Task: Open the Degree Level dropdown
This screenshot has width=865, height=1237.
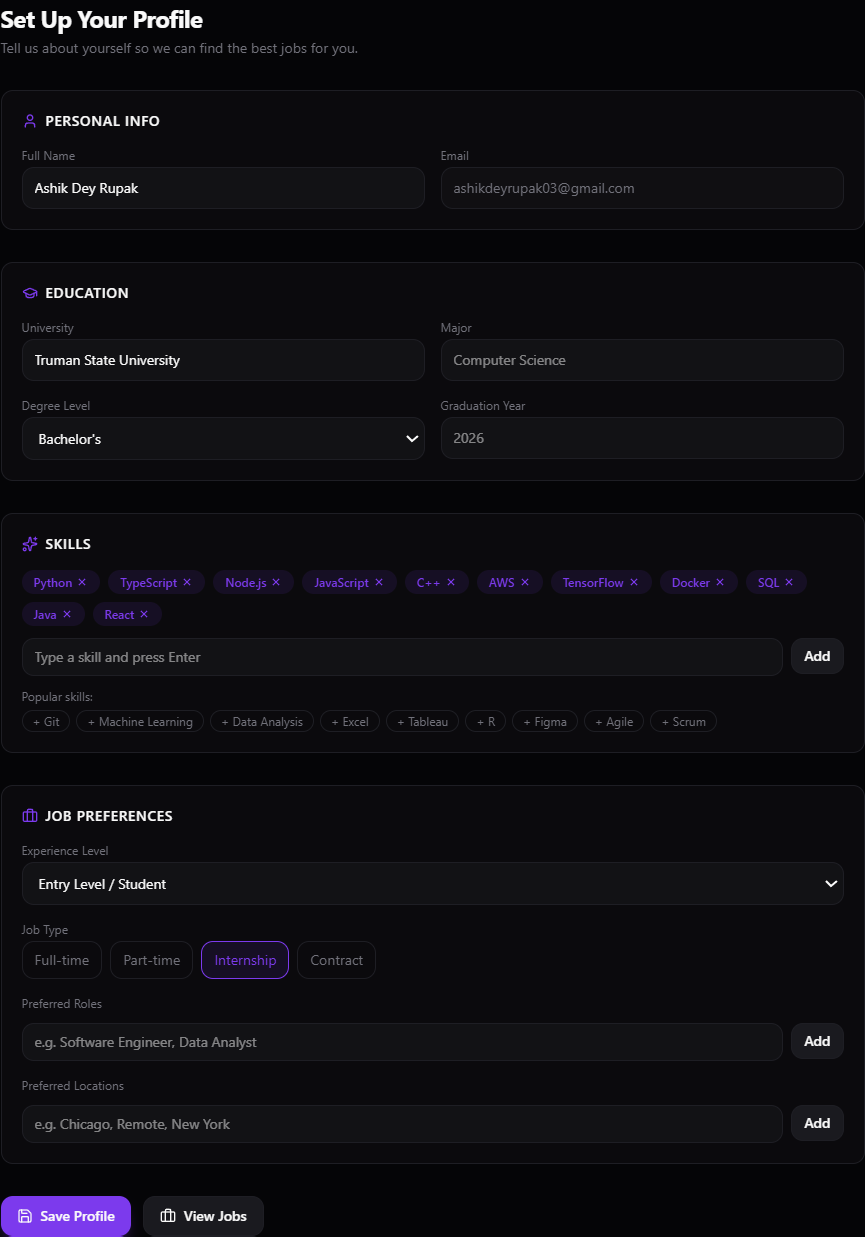Action: 223,438
